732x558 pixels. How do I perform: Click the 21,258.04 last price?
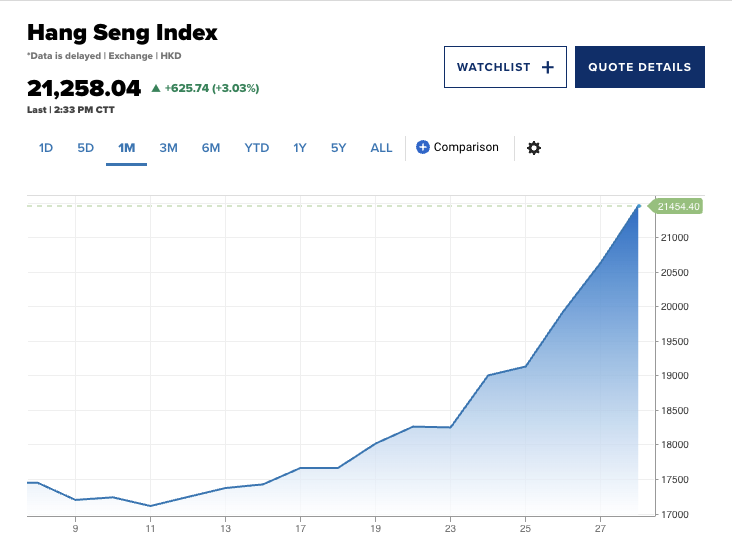(x=84, y=88)
